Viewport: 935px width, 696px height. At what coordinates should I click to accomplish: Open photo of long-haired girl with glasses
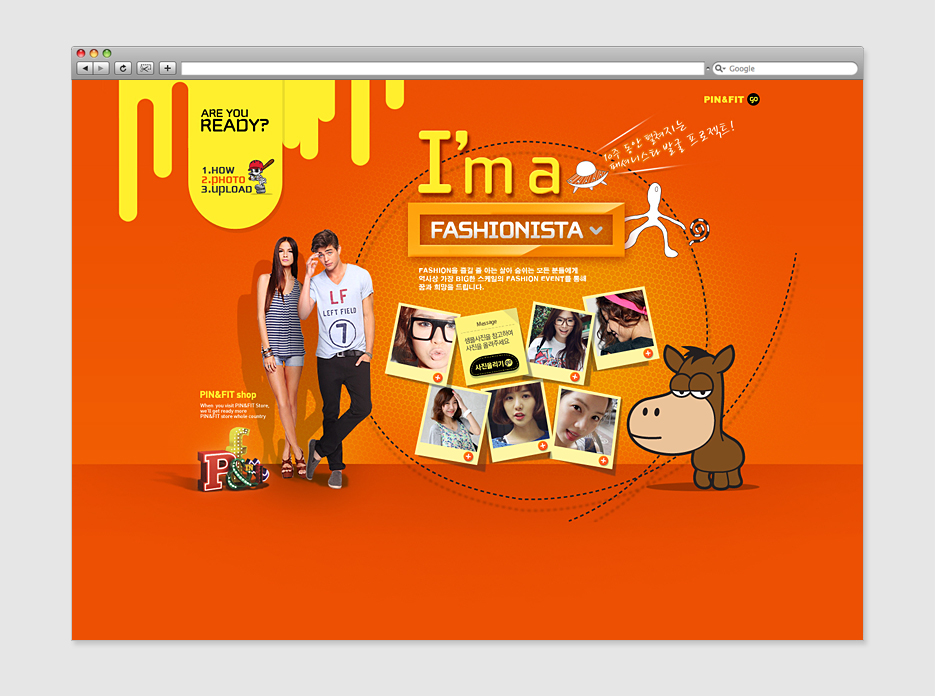point(559,337)
